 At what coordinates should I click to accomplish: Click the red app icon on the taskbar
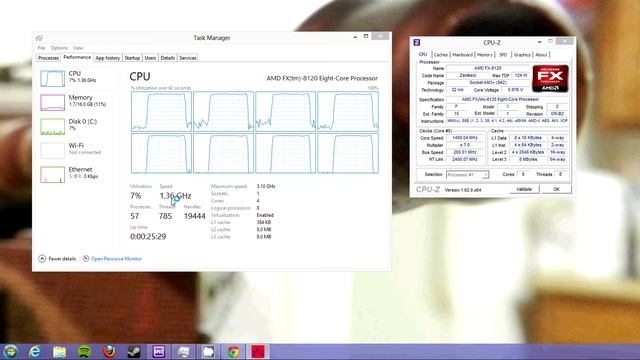(x=258, y=351)
